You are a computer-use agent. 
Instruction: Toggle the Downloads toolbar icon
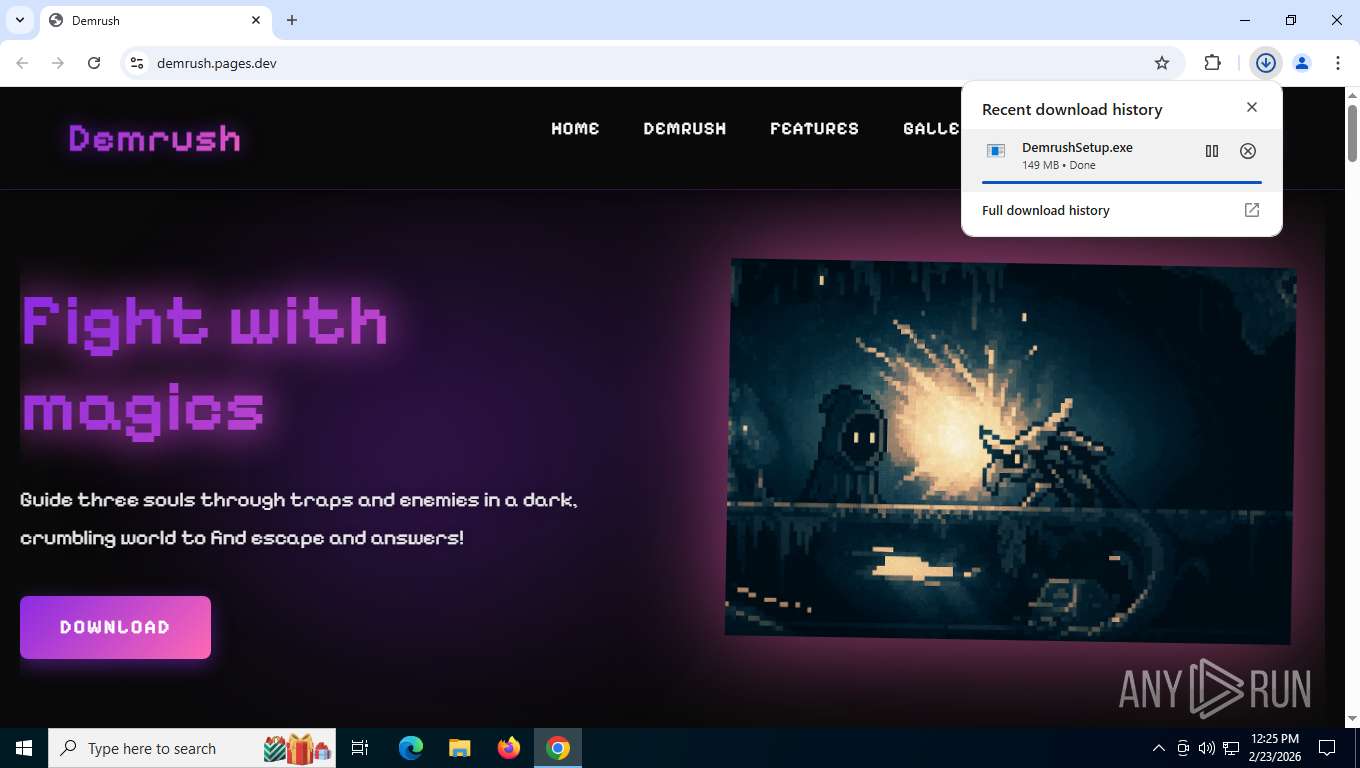pos(1266,63)
